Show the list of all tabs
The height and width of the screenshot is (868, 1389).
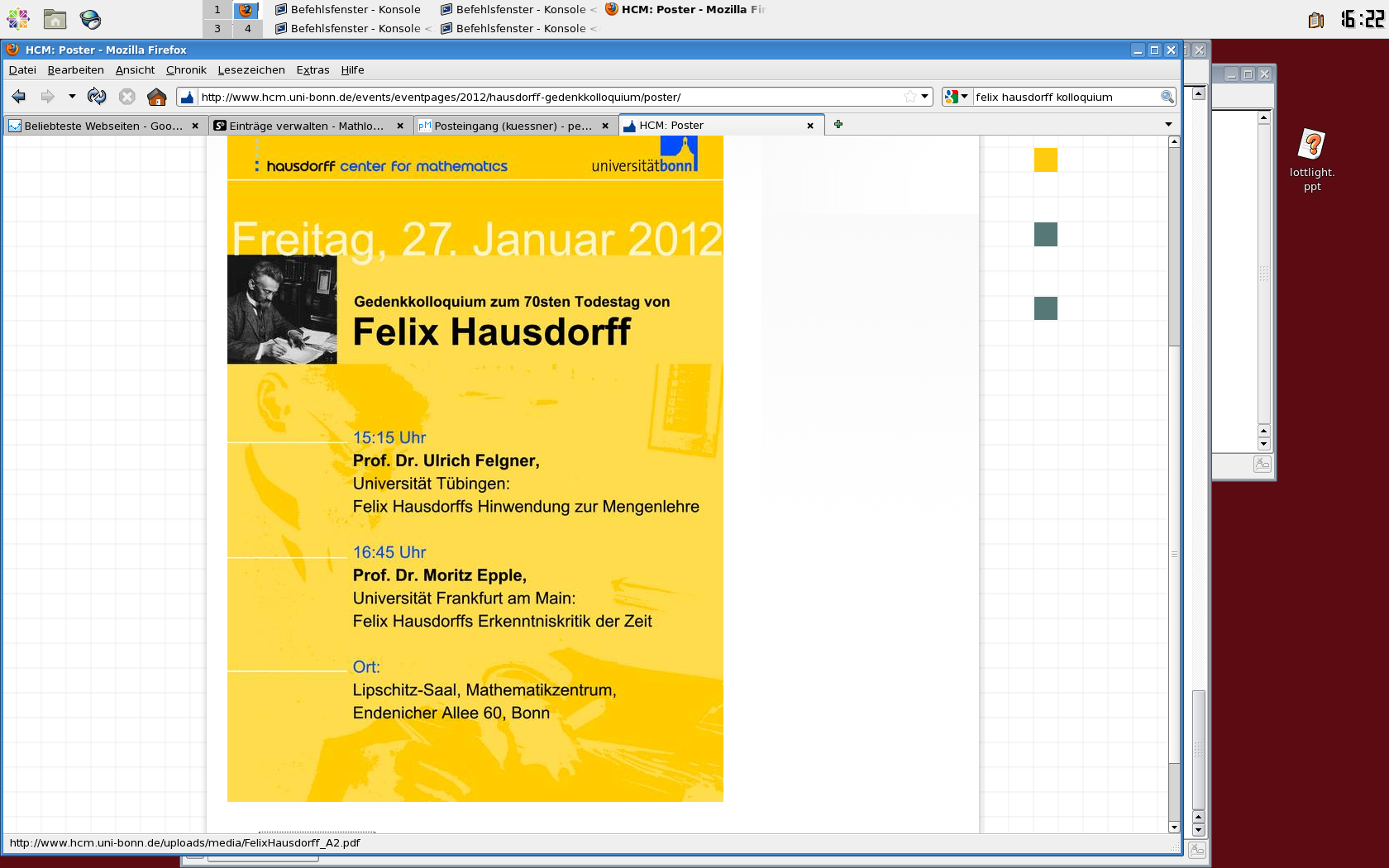(1168, 124)
